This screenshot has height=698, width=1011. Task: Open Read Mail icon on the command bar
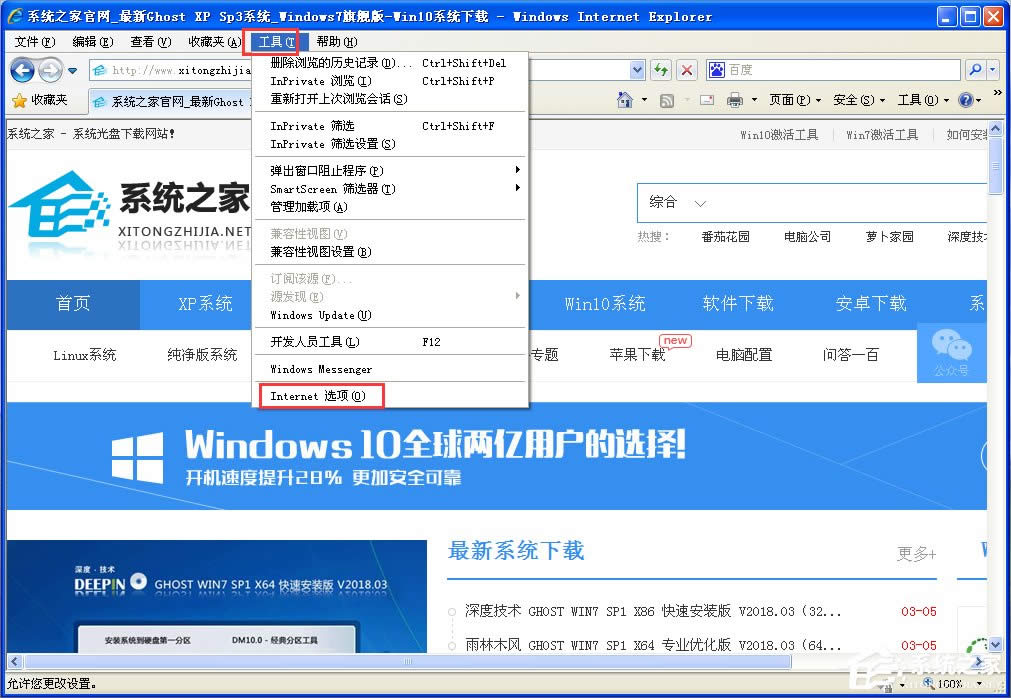706,101
